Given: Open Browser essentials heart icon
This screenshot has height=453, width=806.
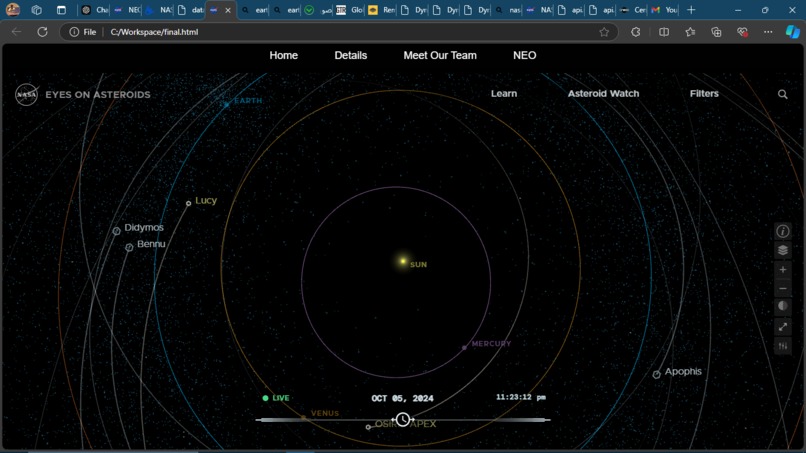Looking at the screenshot, I should [x=742, y=32].
